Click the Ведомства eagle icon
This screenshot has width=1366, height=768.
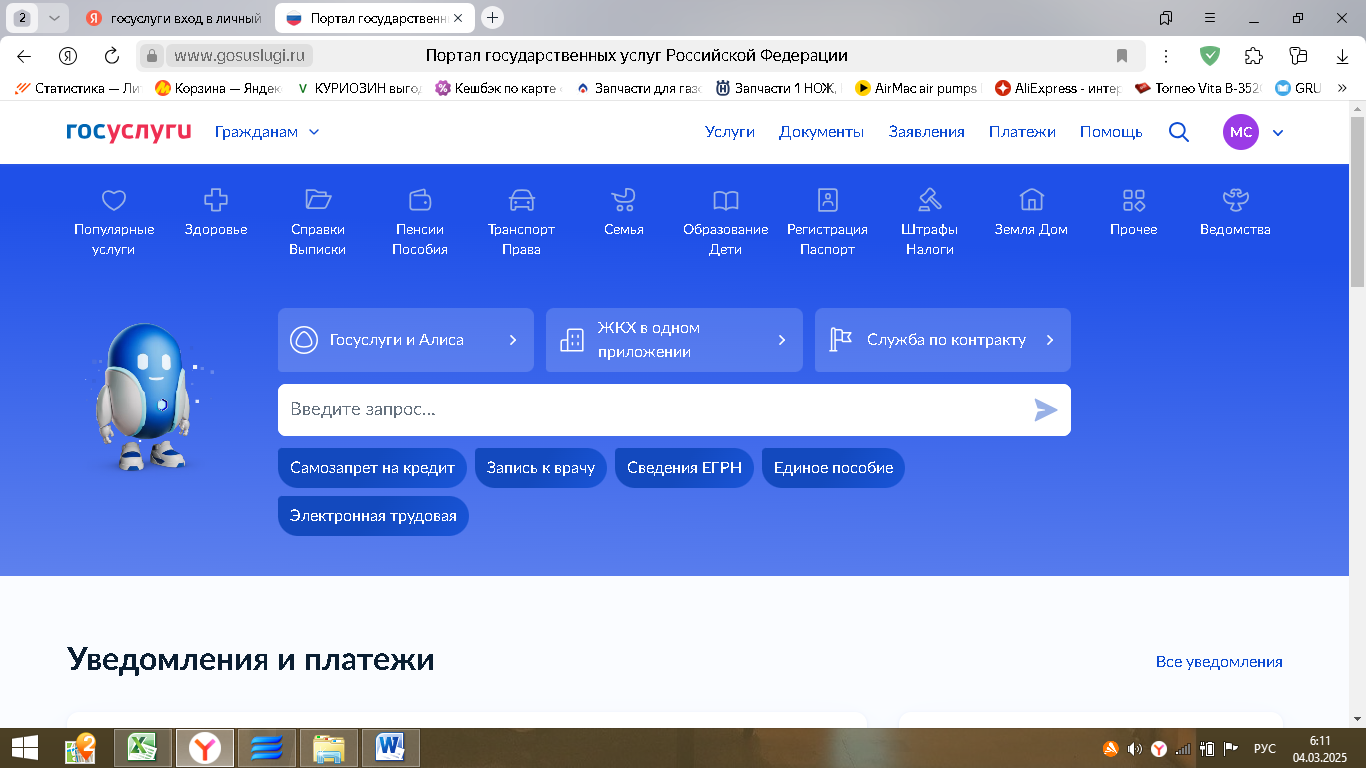[1235, 200]
